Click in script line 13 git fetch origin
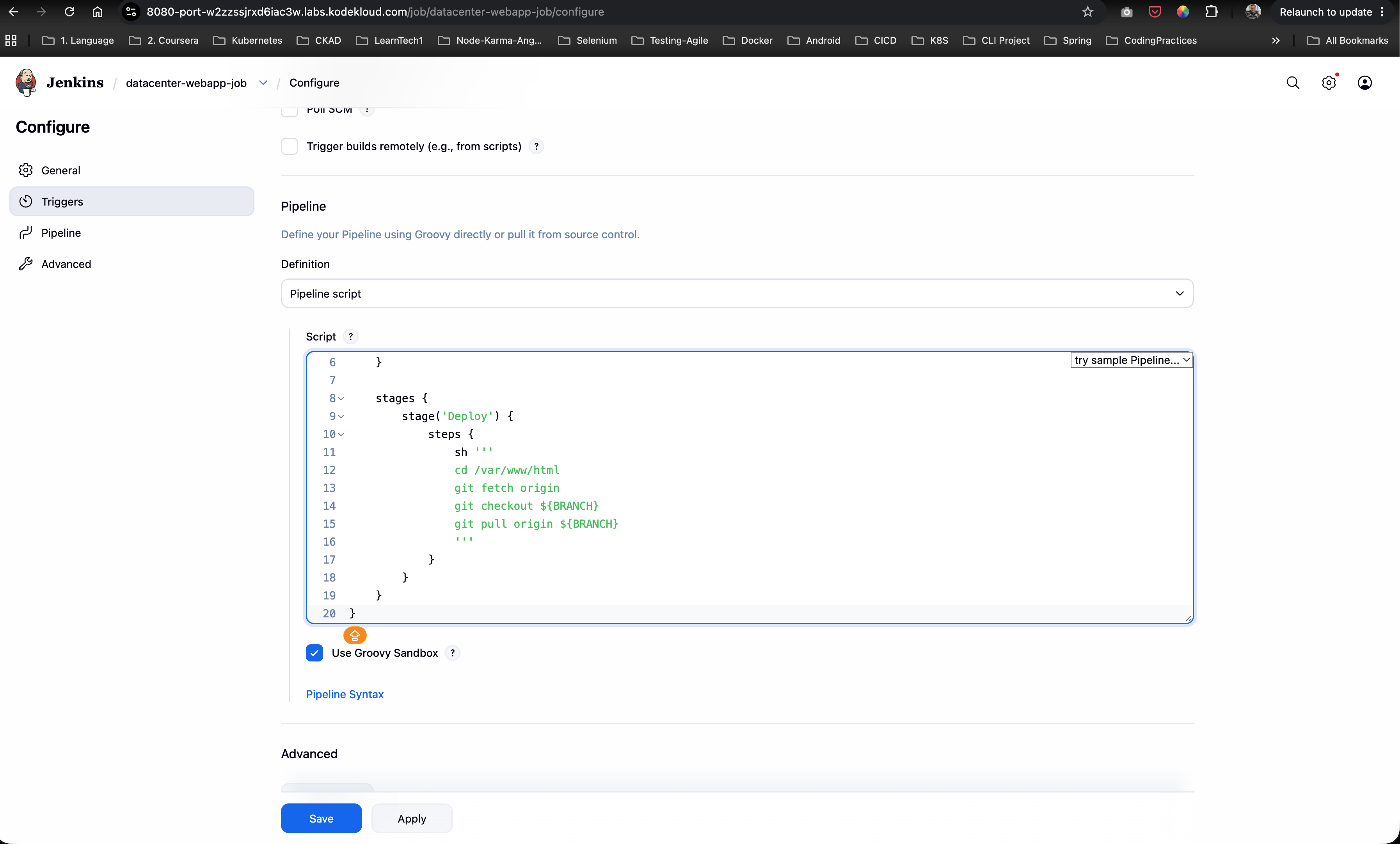The image size is (1400, 844). click(507, 488)
